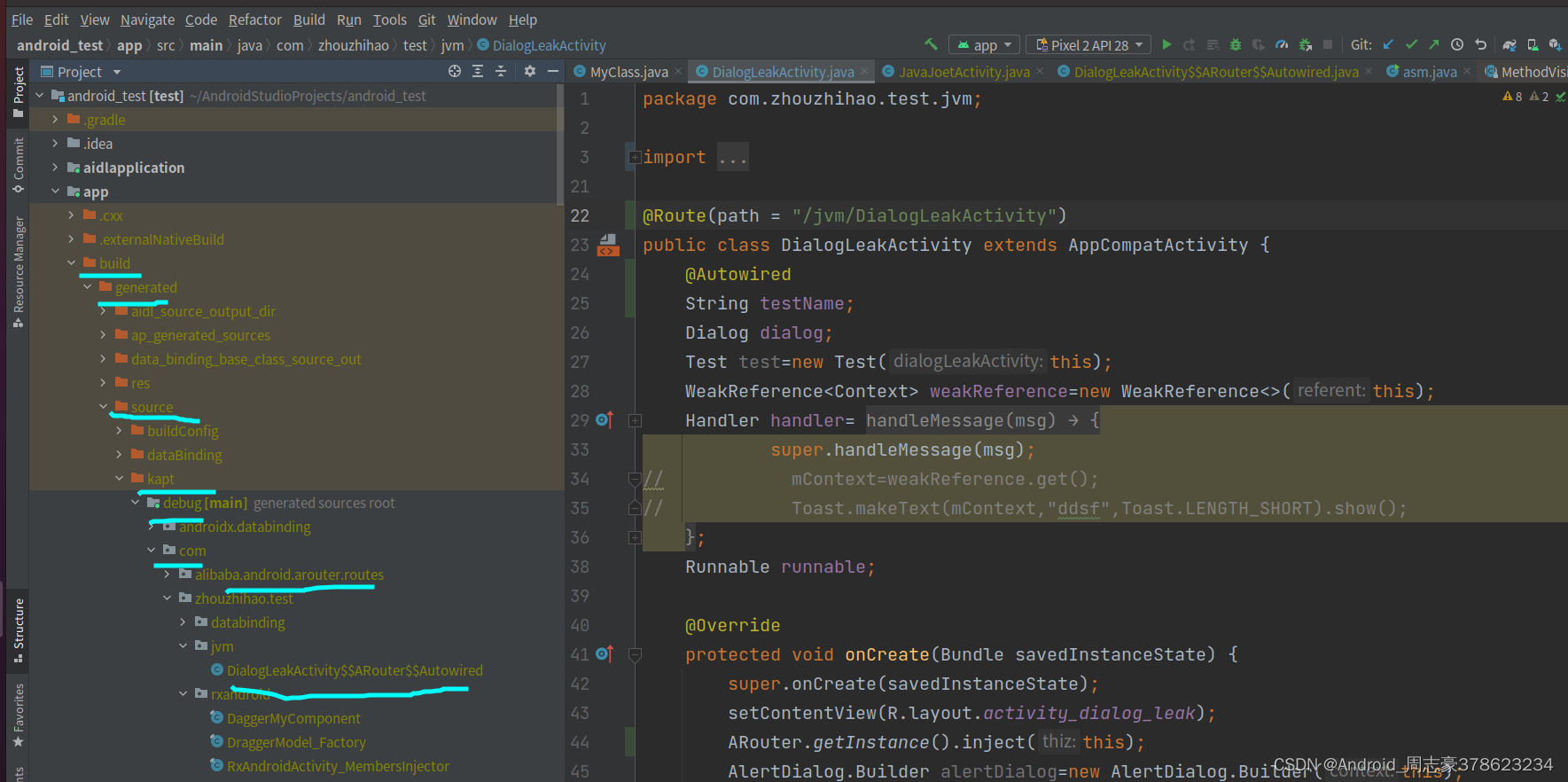Click the override gutter icon on line 29

pyautogui.click(x=605, y=419)
